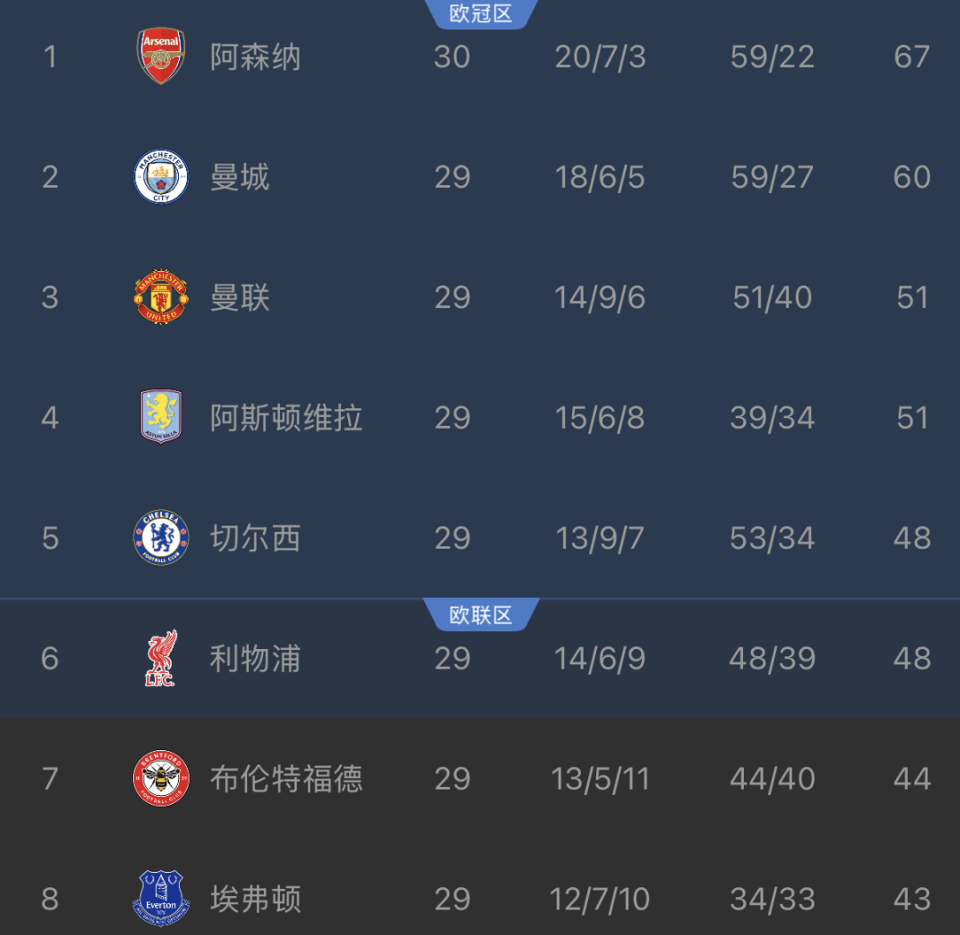Select the Manchester United crest

tap(161, 298)
